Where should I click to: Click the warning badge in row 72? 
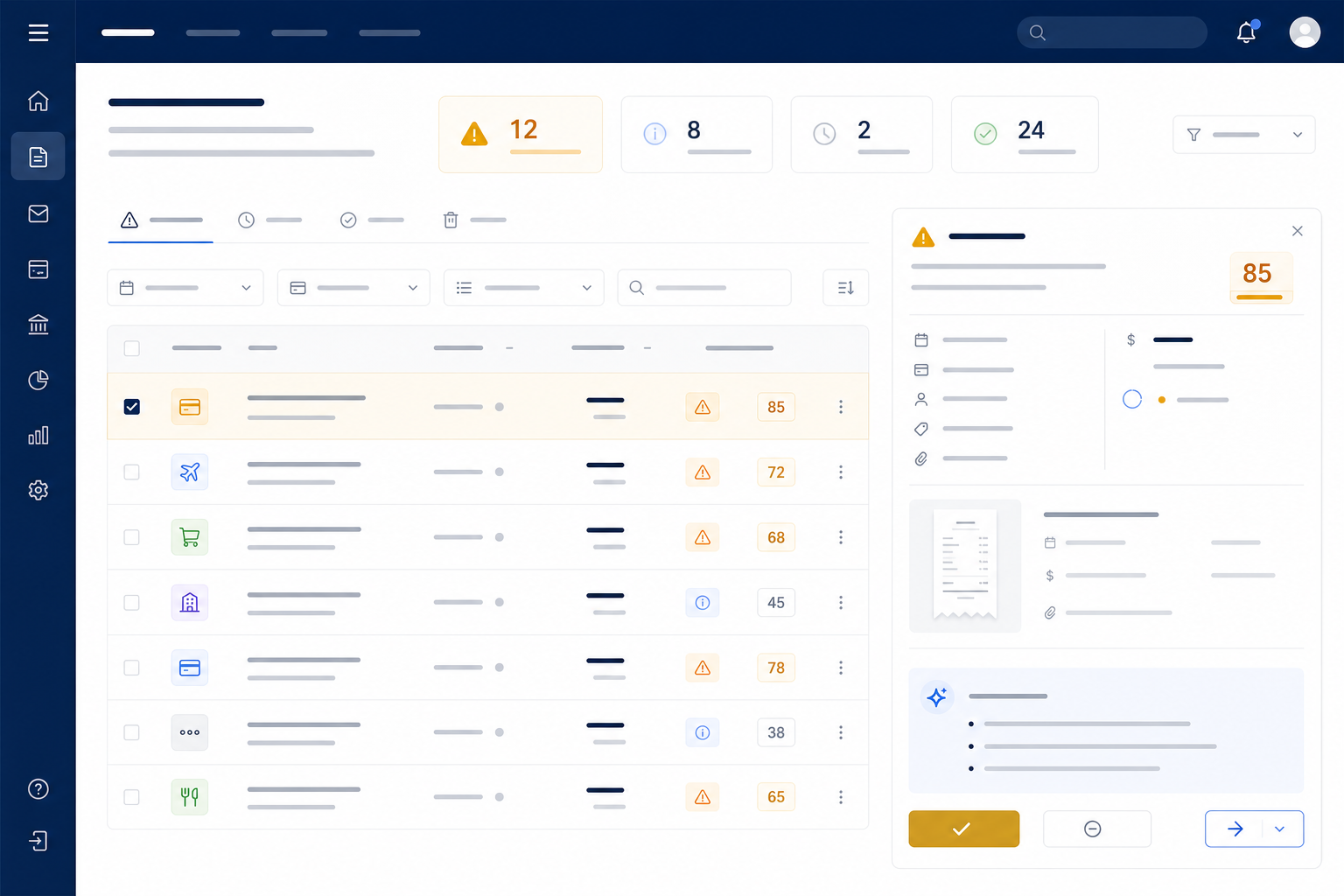[x=703, y=472]
